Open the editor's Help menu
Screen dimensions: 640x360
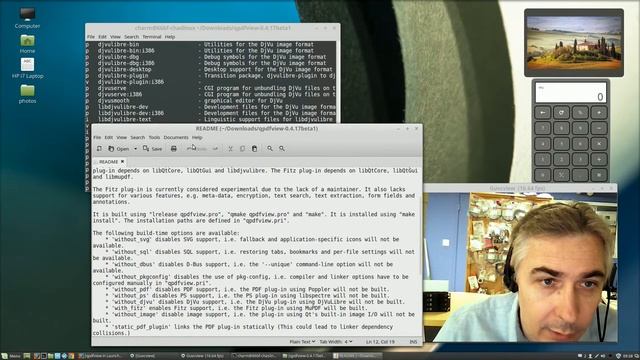pyautogui.click(x=197, y=138)
